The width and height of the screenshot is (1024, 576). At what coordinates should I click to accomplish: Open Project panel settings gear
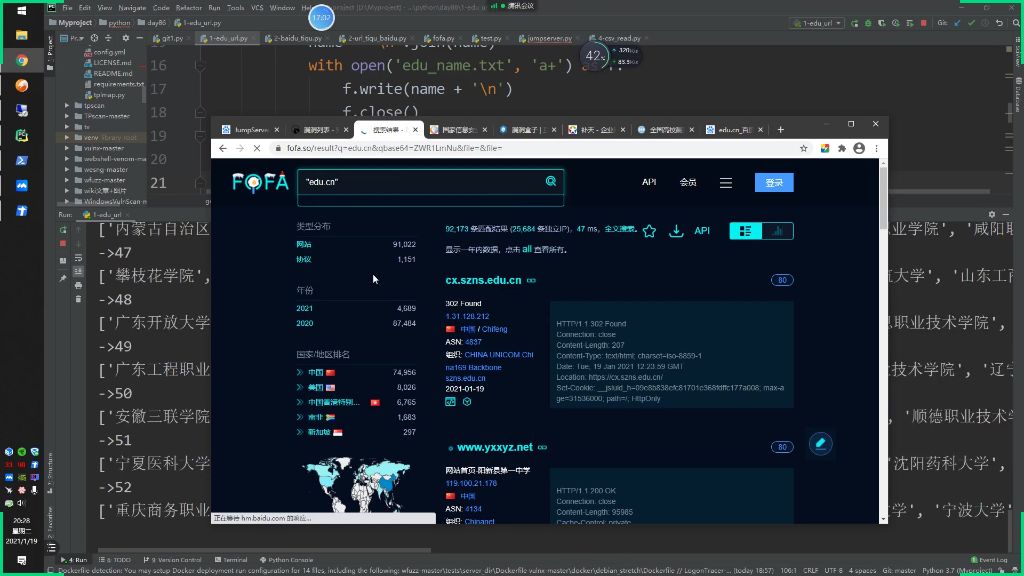(x=125, y=39)
